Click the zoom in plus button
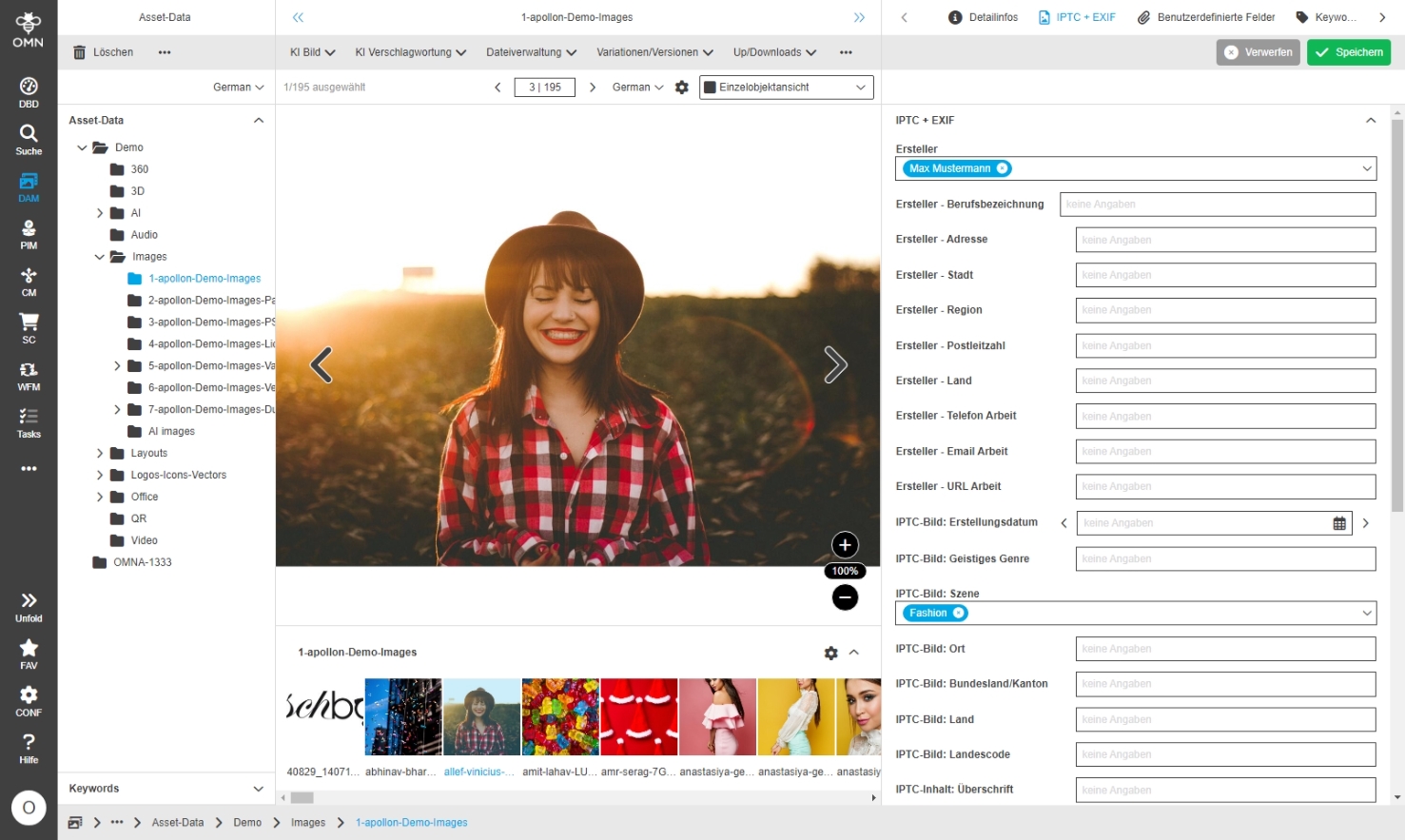 pyautogui.click(x=845, y=545)
